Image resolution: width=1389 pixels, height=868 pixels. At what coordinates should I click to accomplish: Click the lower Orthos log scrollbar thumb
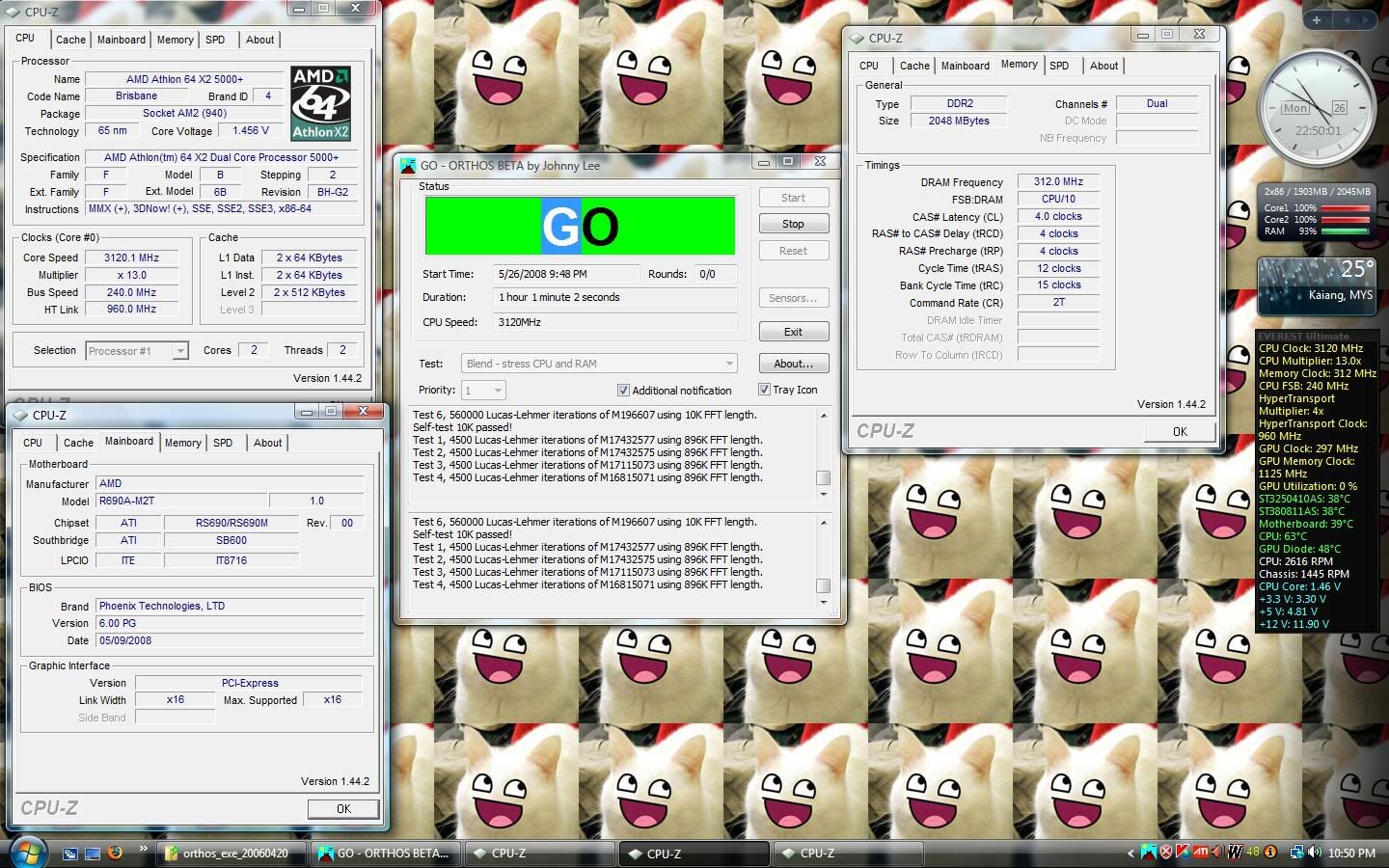pos(823,585)
